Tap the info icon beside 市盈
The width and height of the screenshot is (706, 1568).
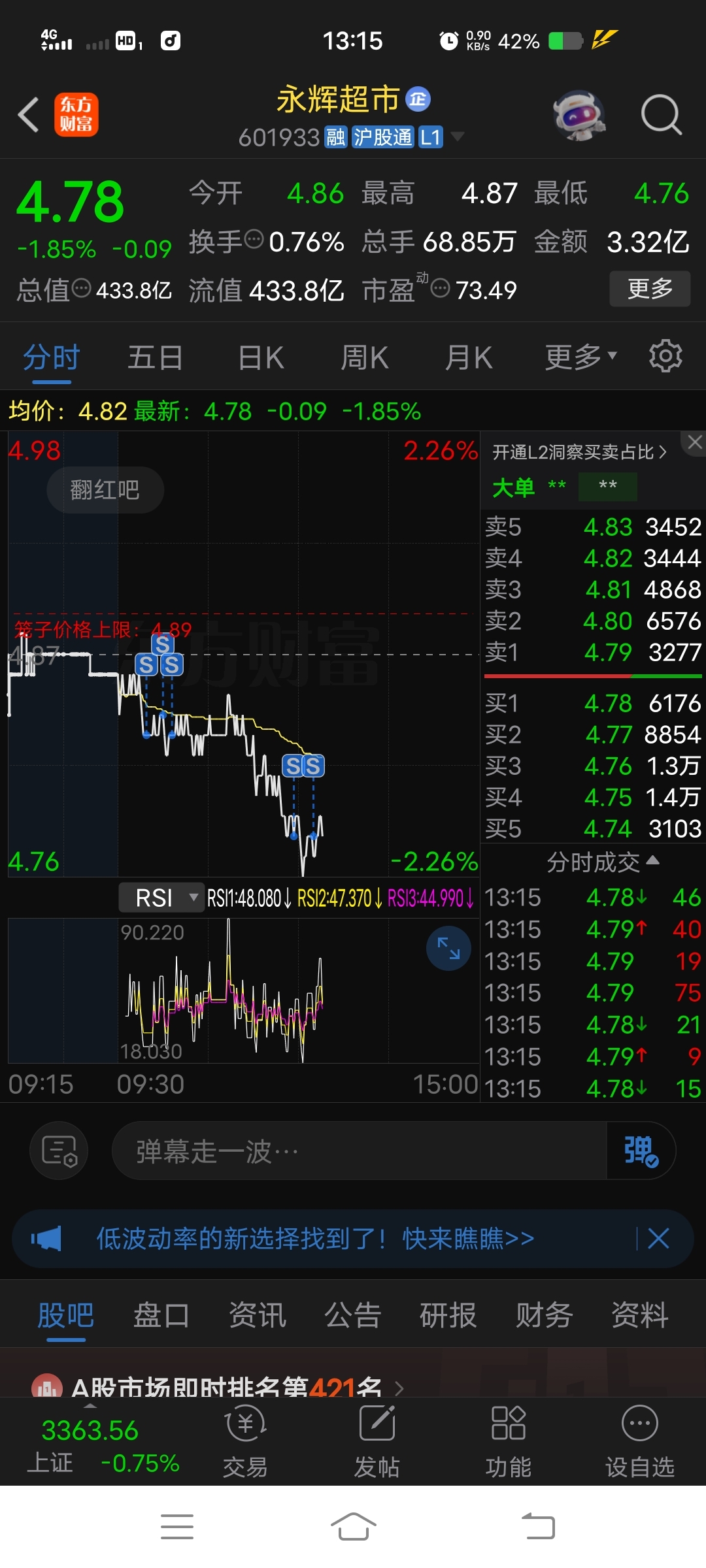pyautogui.click(x=441, y=287)
